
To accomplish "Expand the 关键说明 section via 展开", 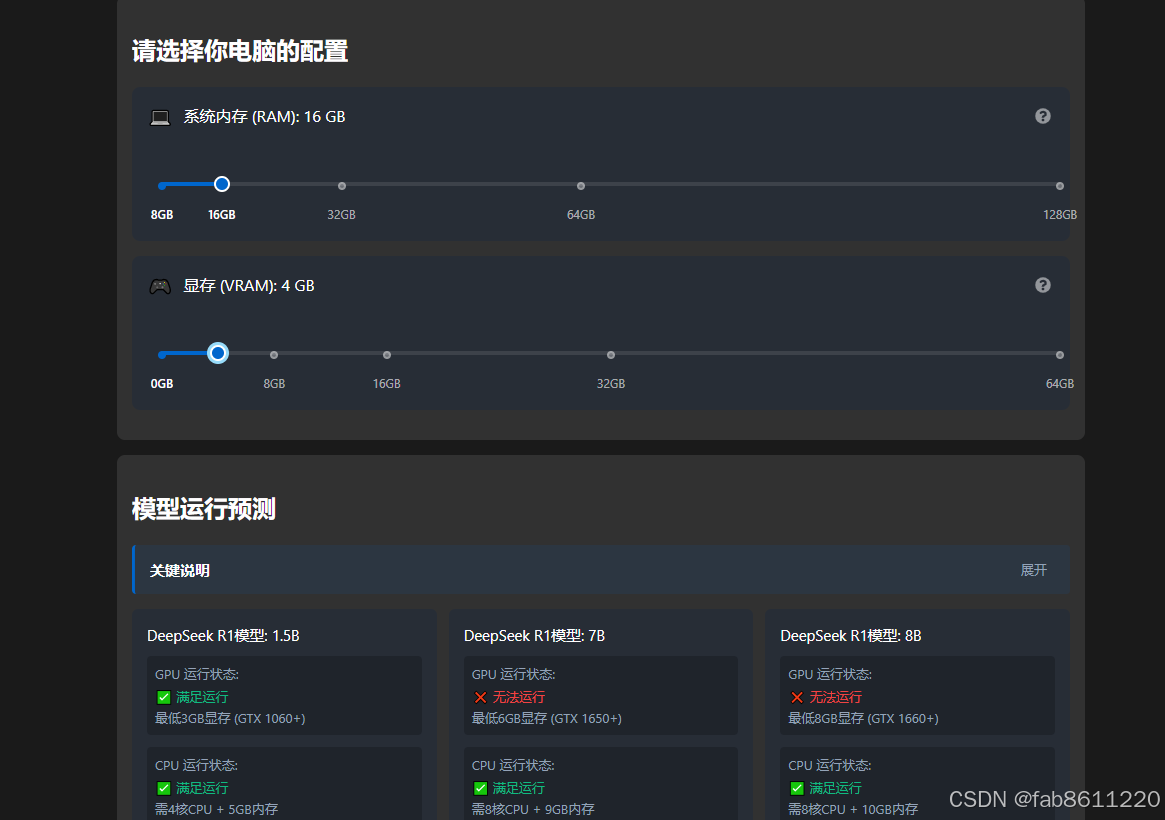I will click(1033, 570).
